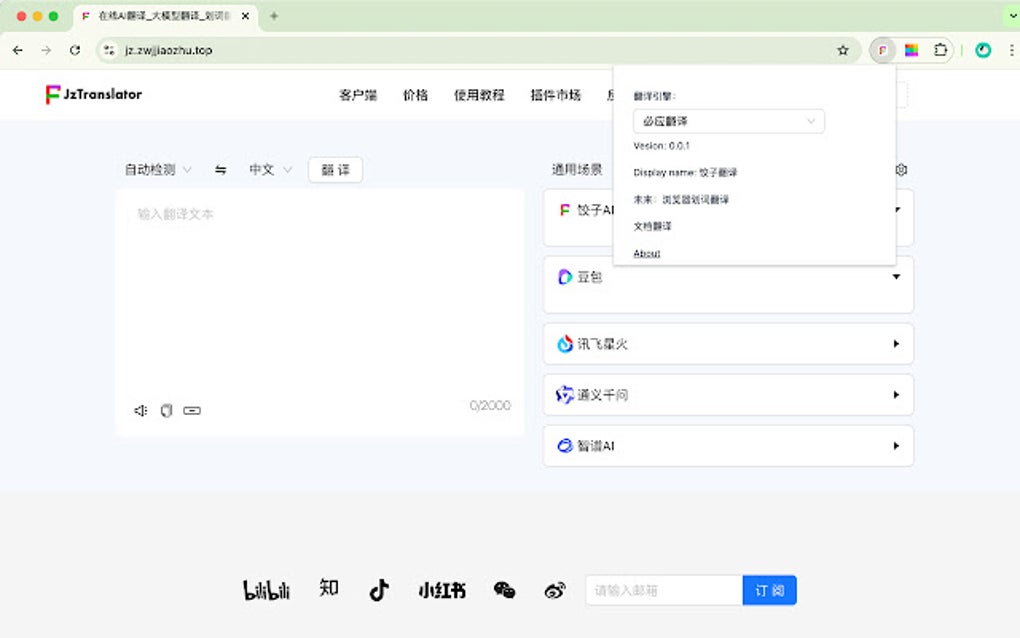The width and height of the screenshot is (1020, 638).
Task: Click the 通义千问 logo
Action: [565, 394]
